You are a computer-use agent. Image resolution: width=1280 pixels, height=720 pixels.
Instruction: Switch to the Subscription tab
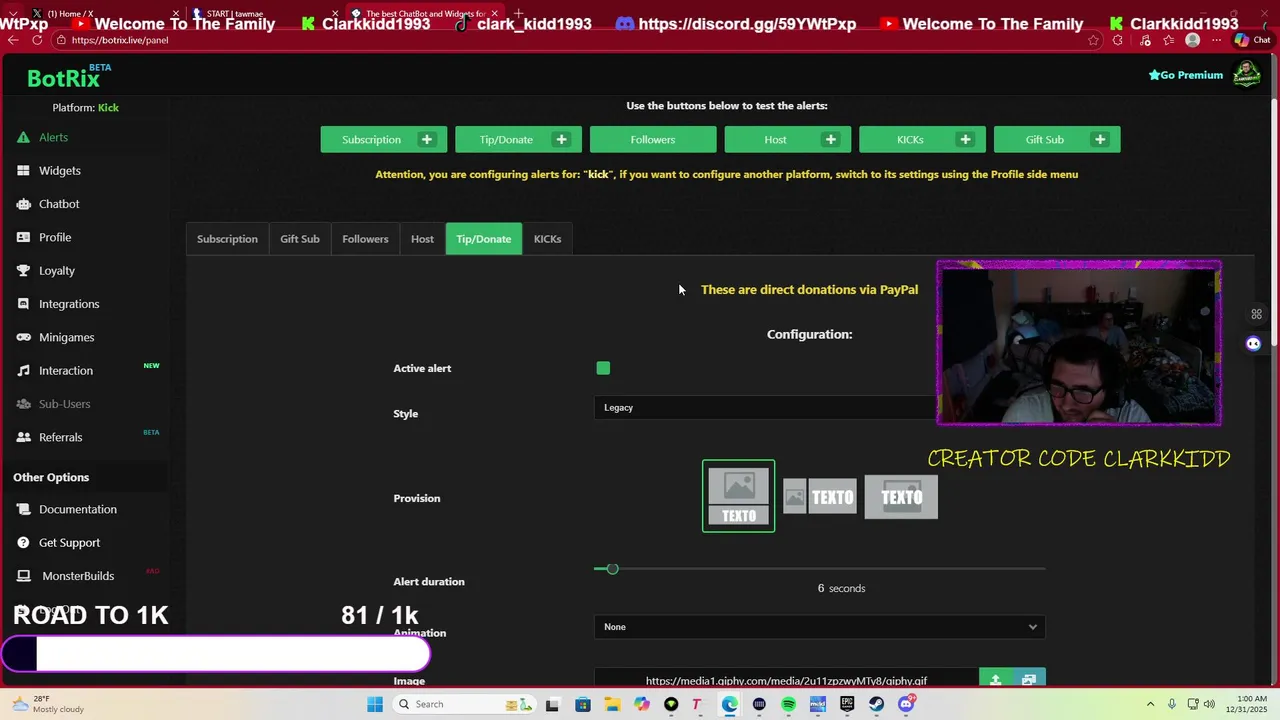pos(227,239)
